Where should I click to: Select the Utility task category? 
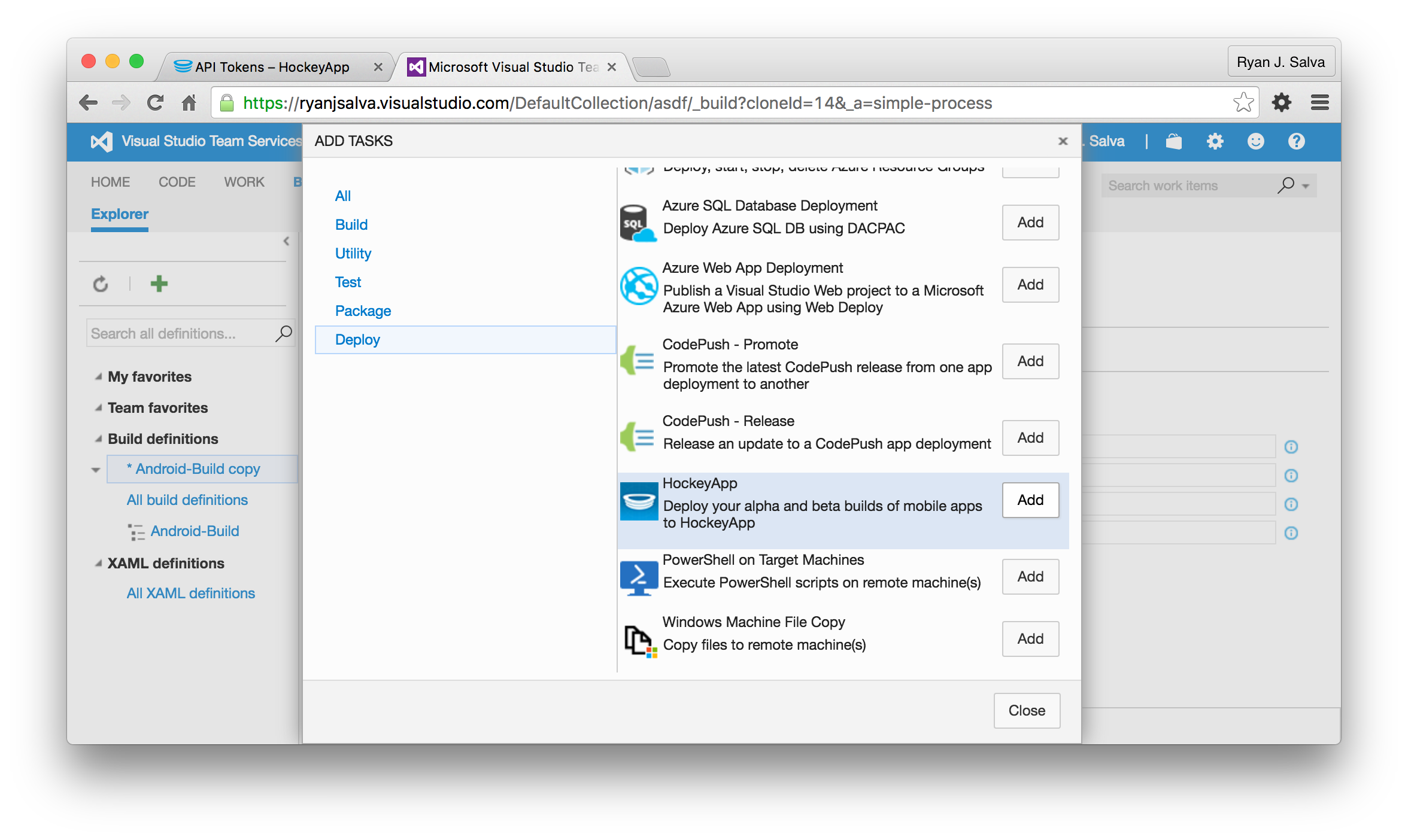(x=353, y=253)
